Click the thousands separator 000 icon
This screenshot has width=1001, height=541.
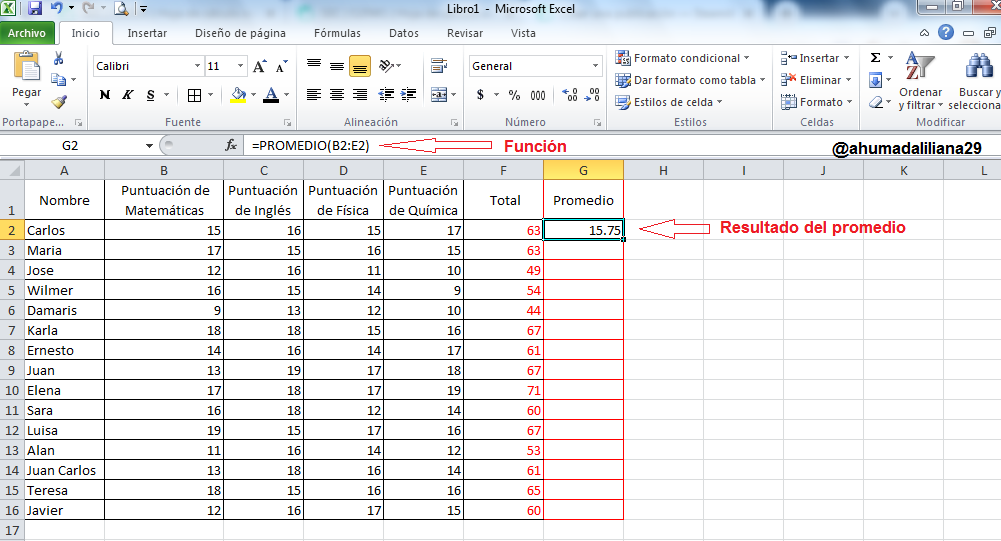coord(538,95)
